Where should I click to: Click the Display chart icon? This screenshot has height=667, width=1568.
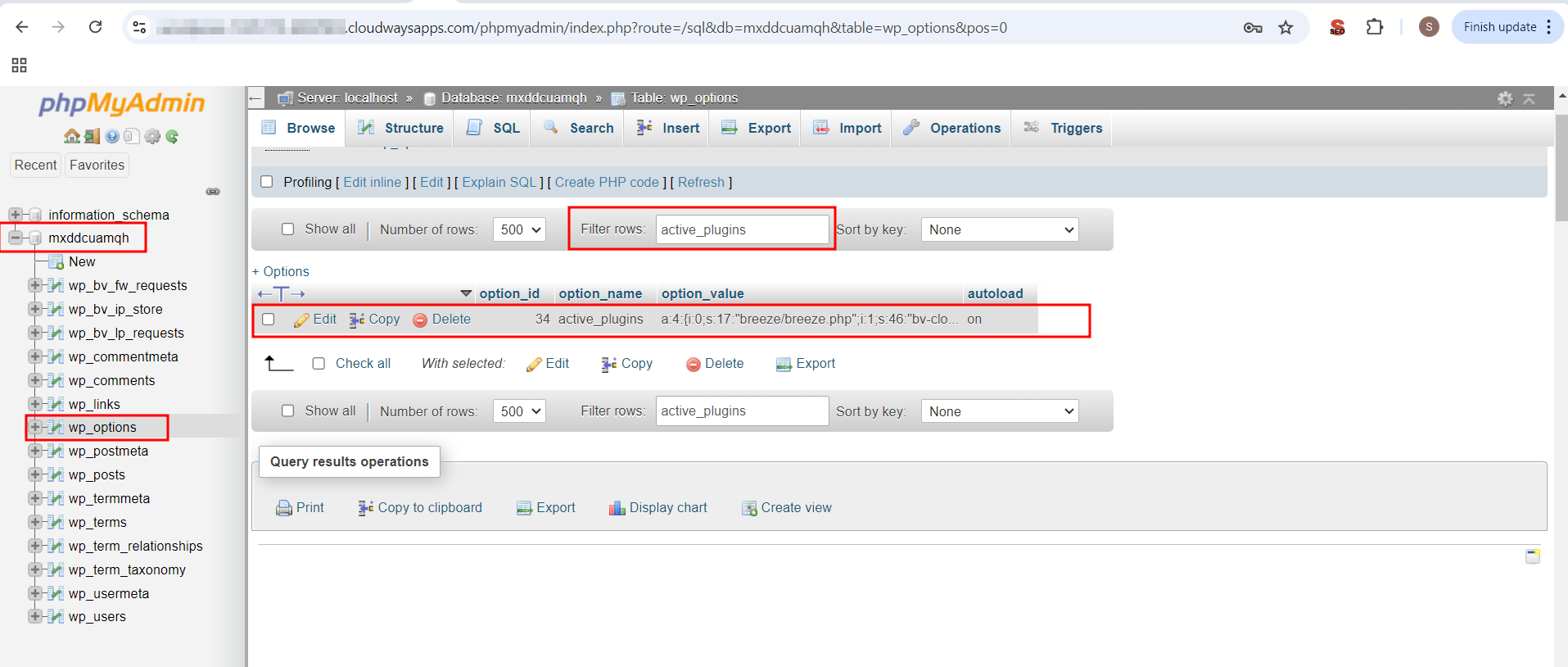tap(617, 508)
